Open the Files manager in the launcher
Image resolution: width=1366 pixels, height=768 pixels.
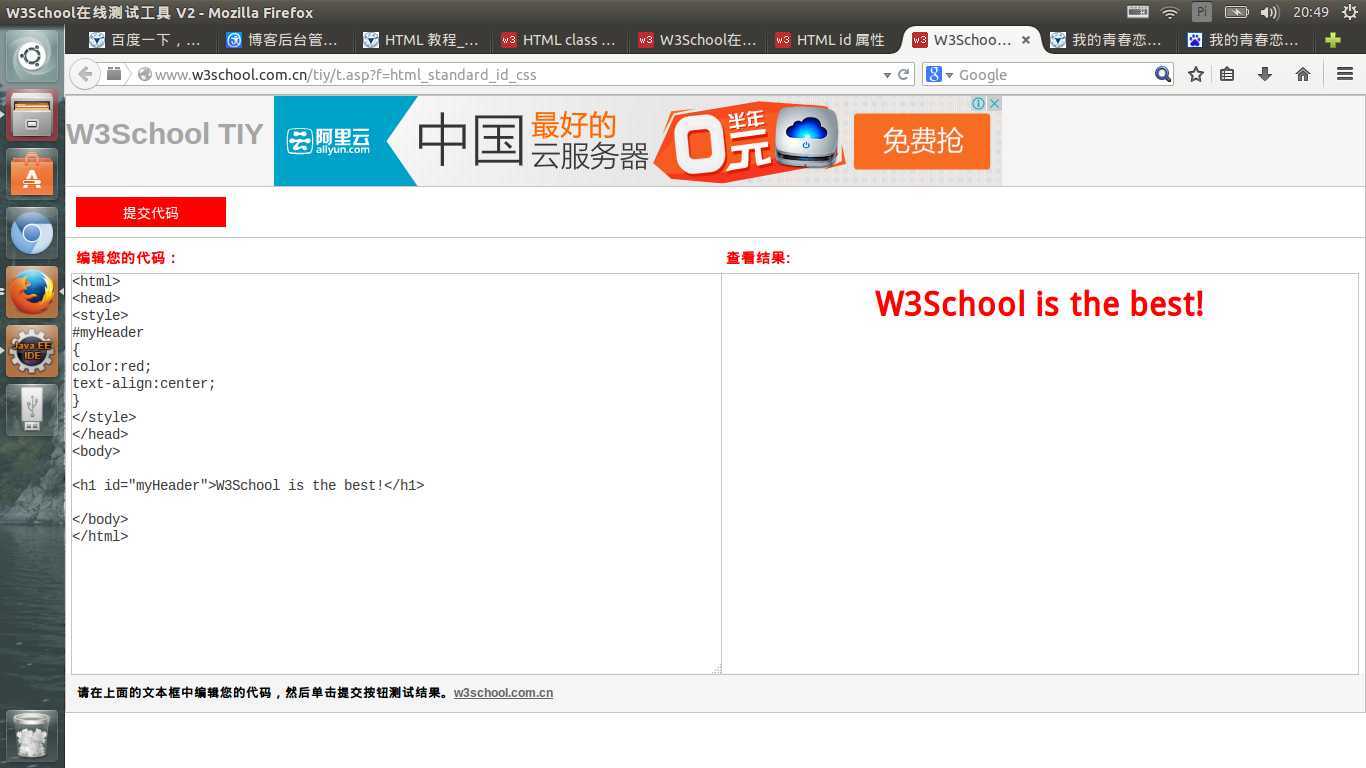32,115
